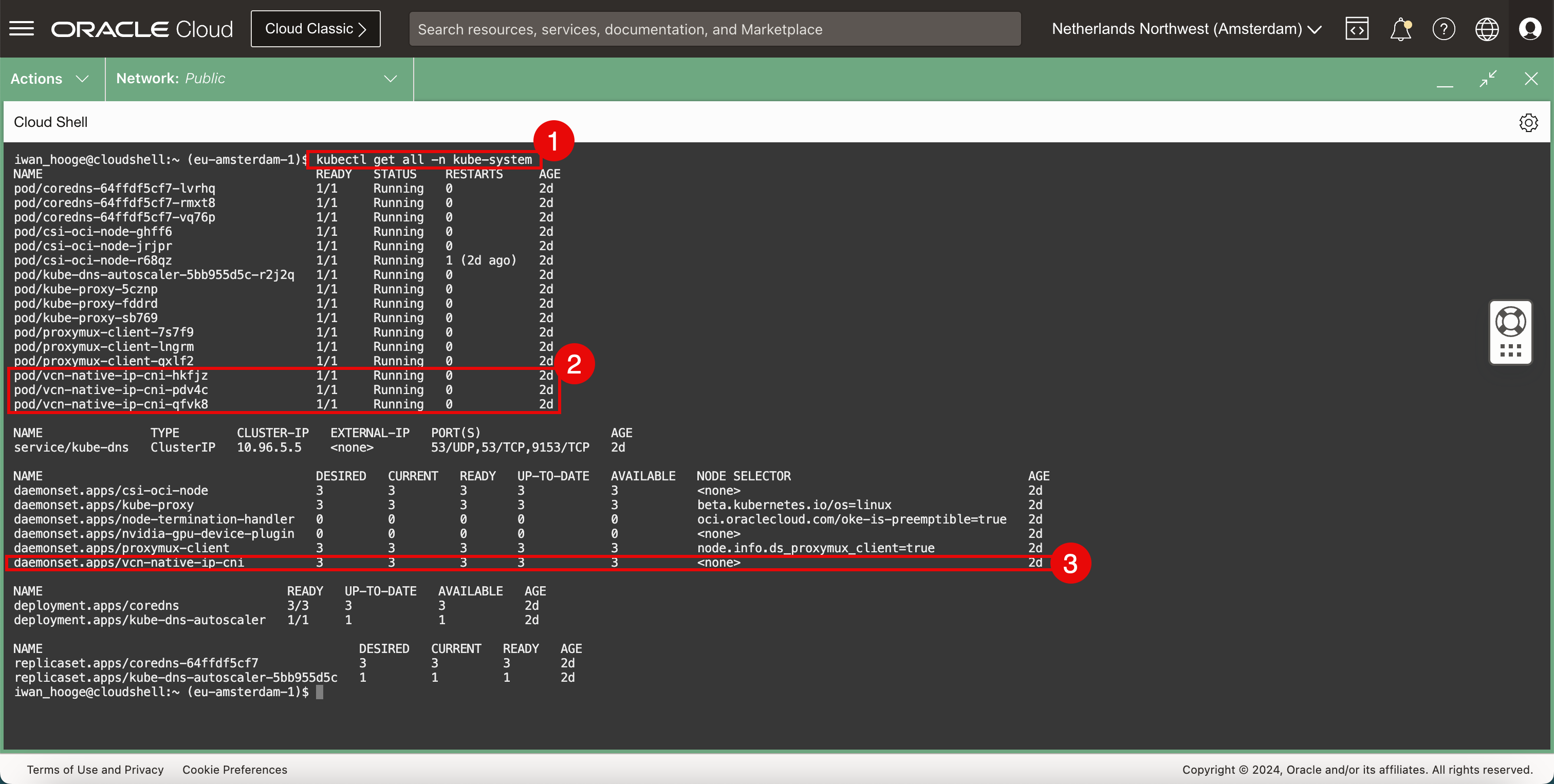The image size is (1554, 784).
Task: Open the user profile avatar menu
Action: point(1530,28)
